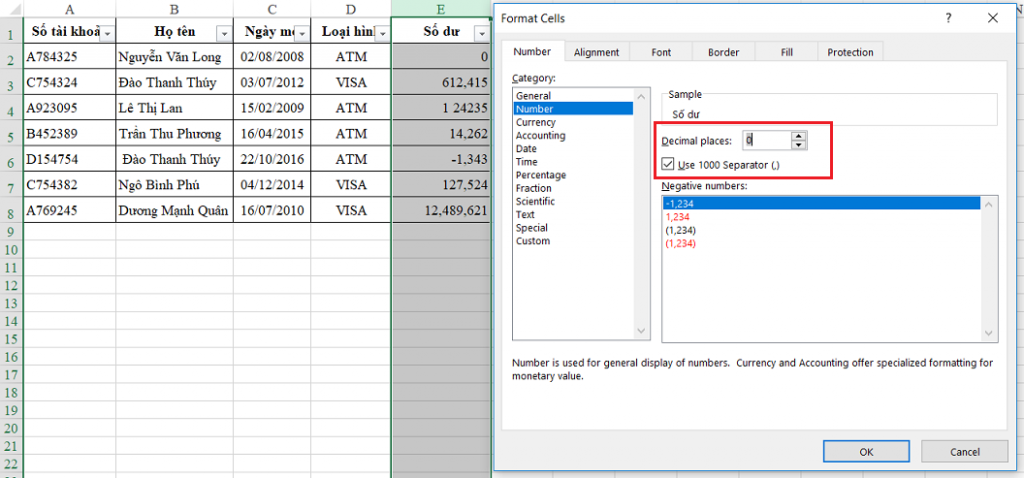Increase Decimal places with the up arrow
The image size is (1024, 478).
tap(798, 136)
